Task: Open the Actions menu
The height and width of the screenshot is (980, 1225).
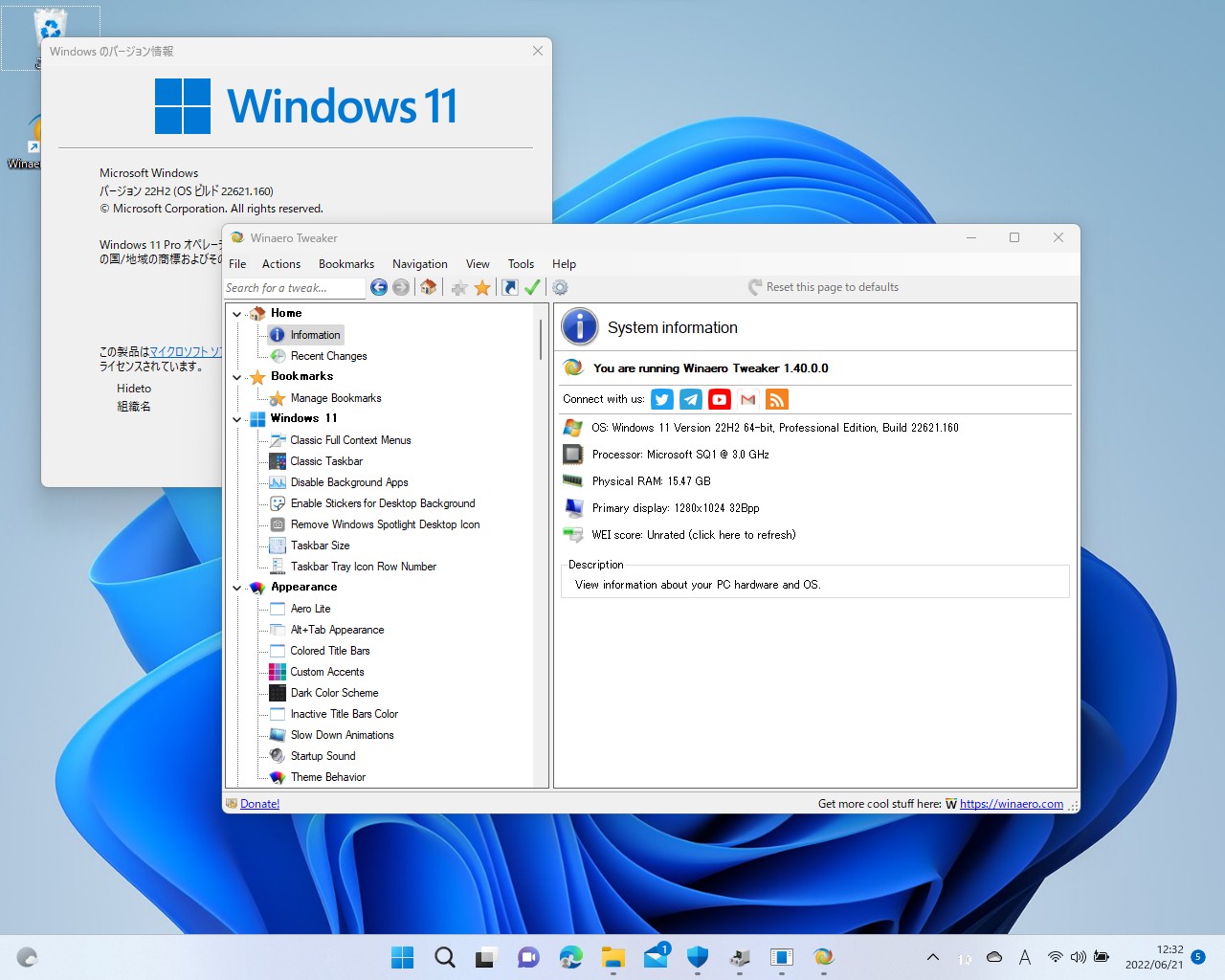Action: (280, 263)
